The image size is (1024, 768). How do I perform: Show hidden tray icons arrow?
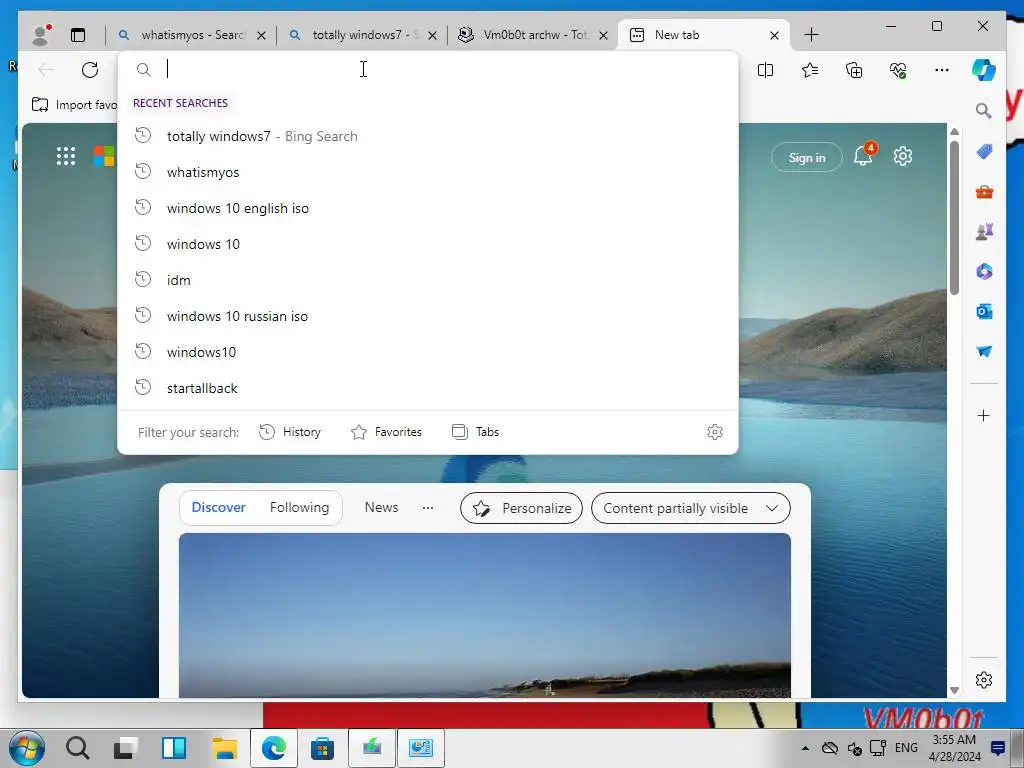click(x=805, y=748)
